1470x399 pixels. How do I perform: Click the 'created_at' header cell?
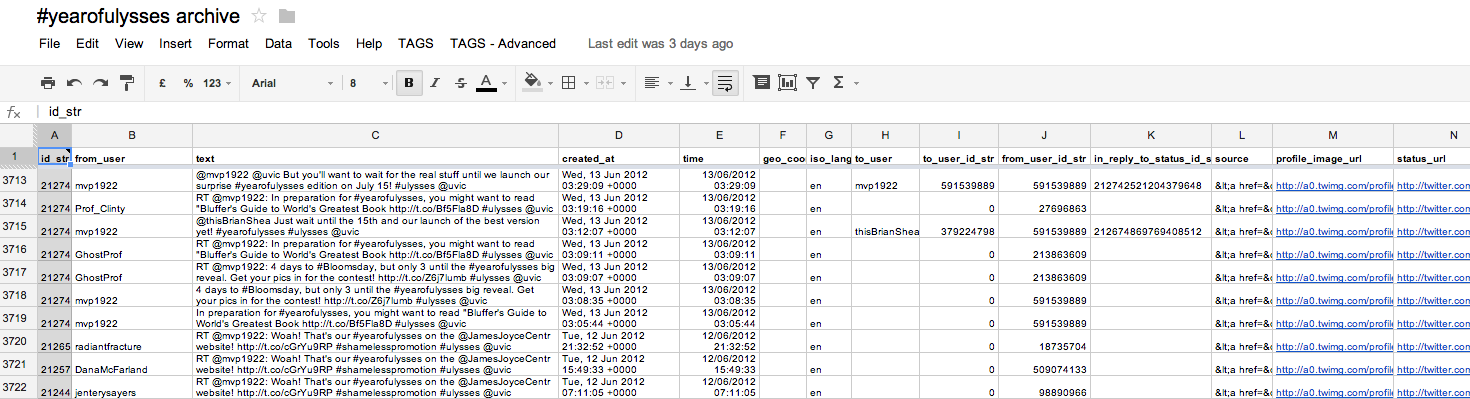point(619,157)
